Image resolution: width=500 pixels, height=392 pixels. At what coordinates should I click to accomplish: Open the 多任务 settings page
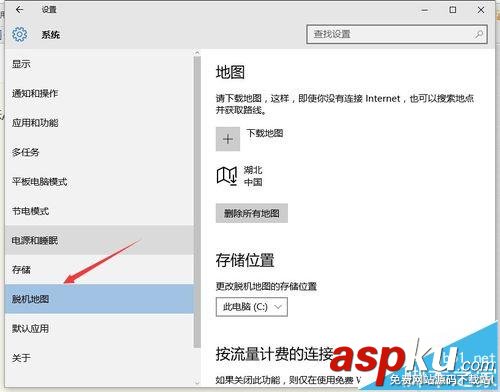(x=99, y=152)
